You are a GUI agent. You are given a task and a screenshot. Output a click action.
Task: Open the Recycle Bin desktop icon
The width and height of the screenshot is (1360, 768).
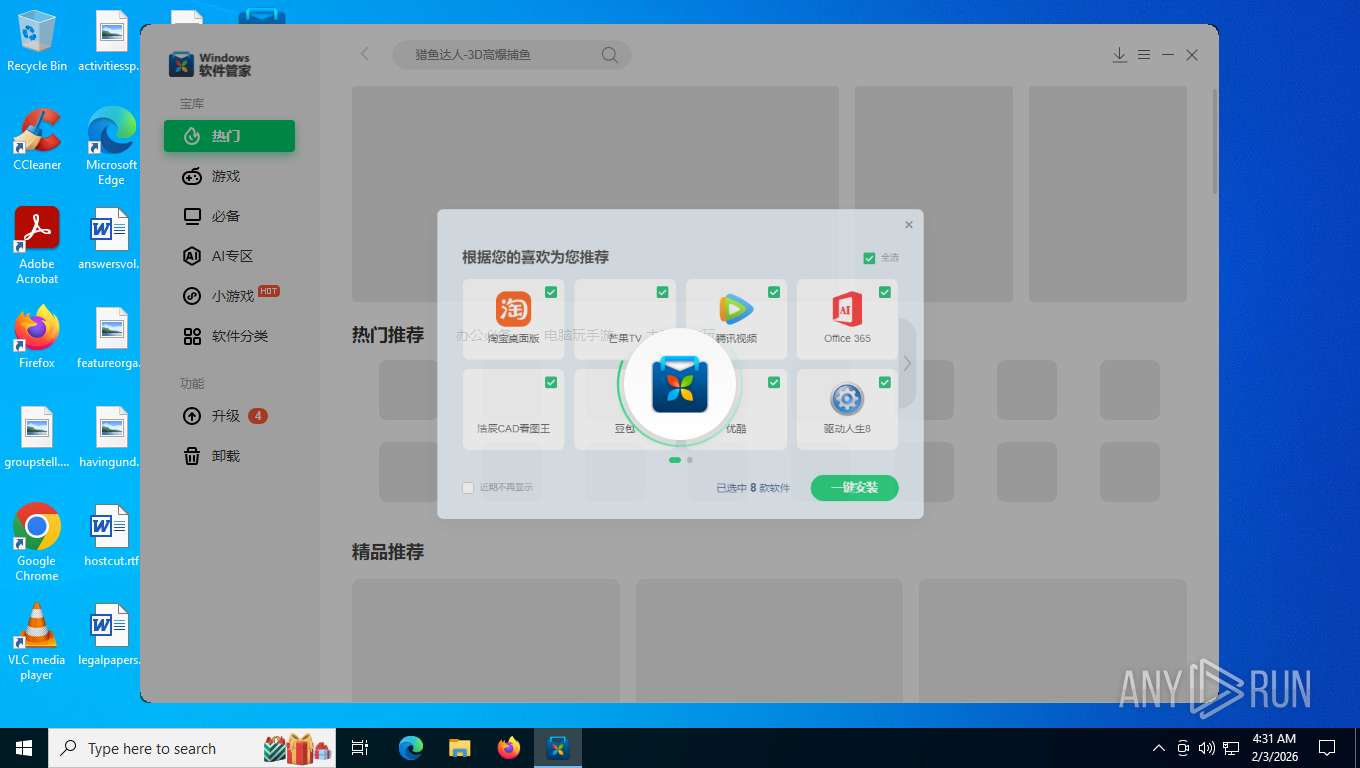(37, 42)
